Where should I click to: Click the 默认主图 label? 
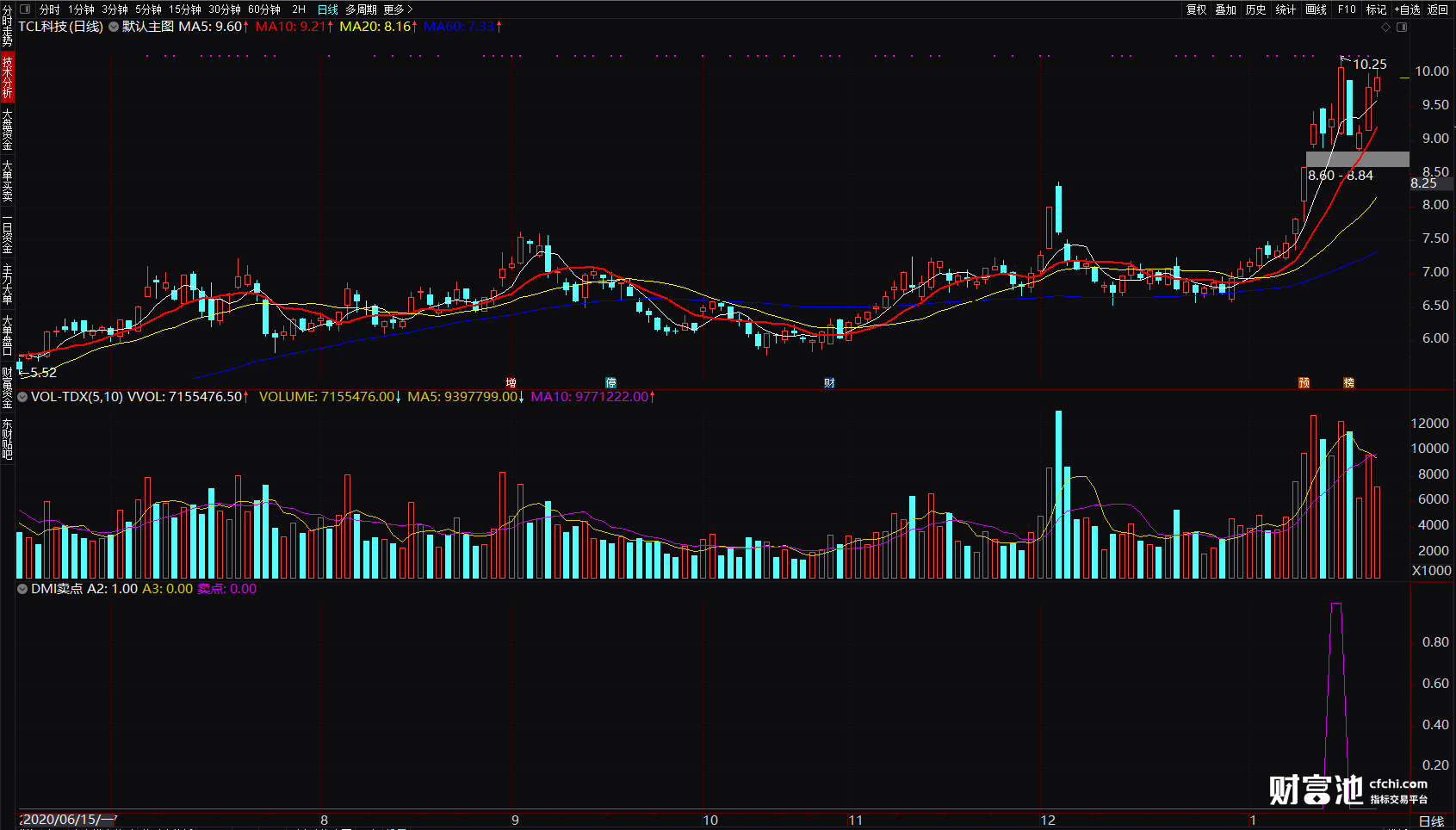coord(148,27)
